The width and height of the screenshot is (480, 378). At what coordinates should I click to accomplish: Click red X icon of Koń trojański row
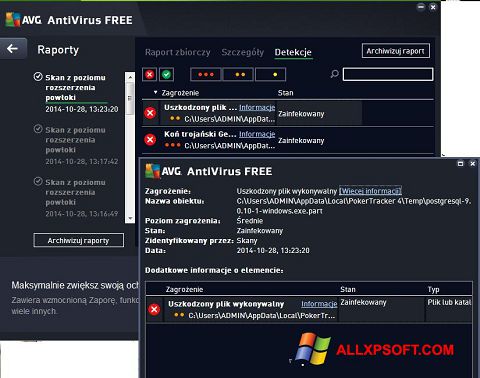click(150, 140)
